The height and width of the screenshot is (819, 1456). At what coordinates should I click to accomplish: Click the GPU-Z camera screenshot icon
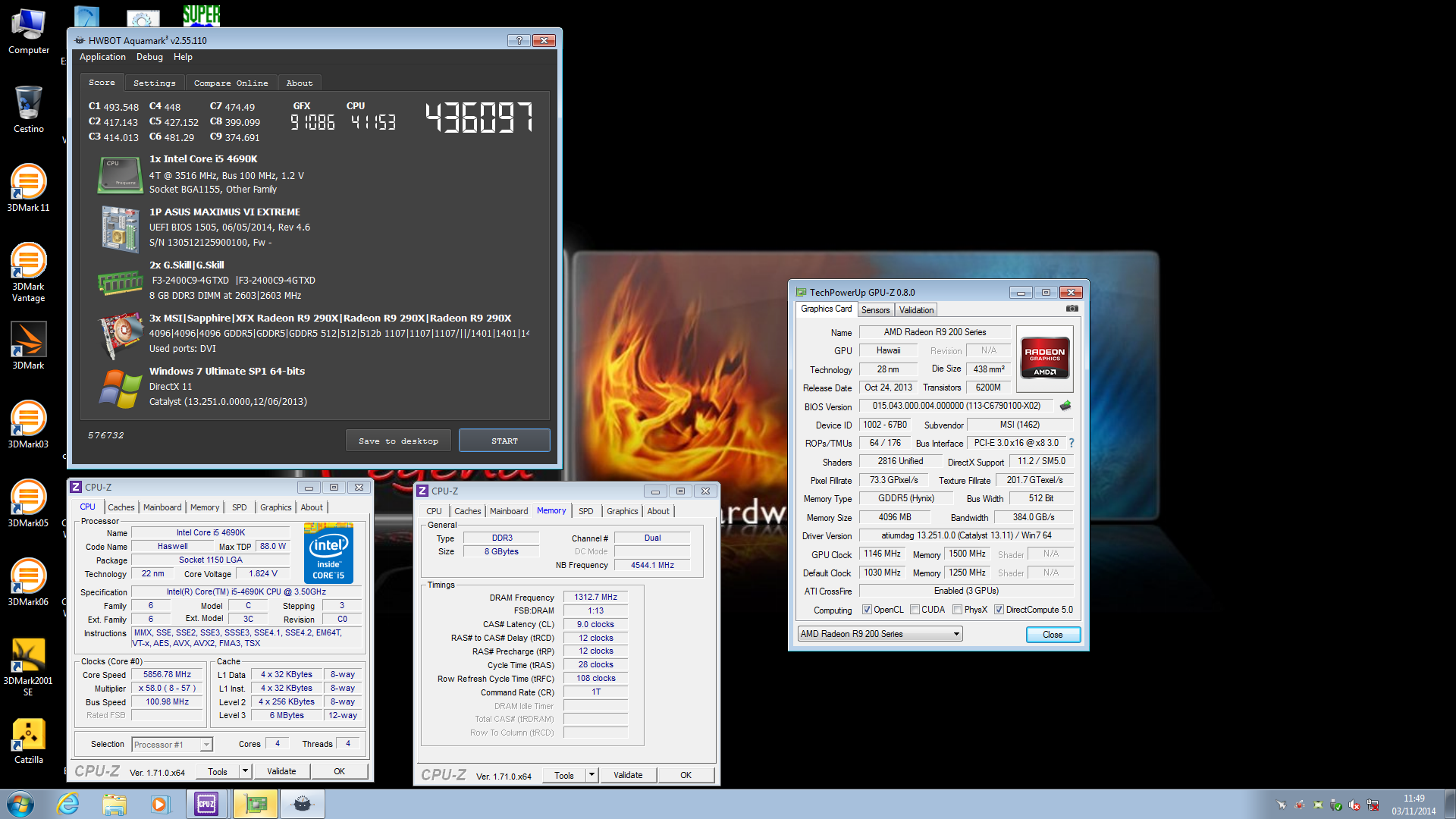(x=1072, y=309)
